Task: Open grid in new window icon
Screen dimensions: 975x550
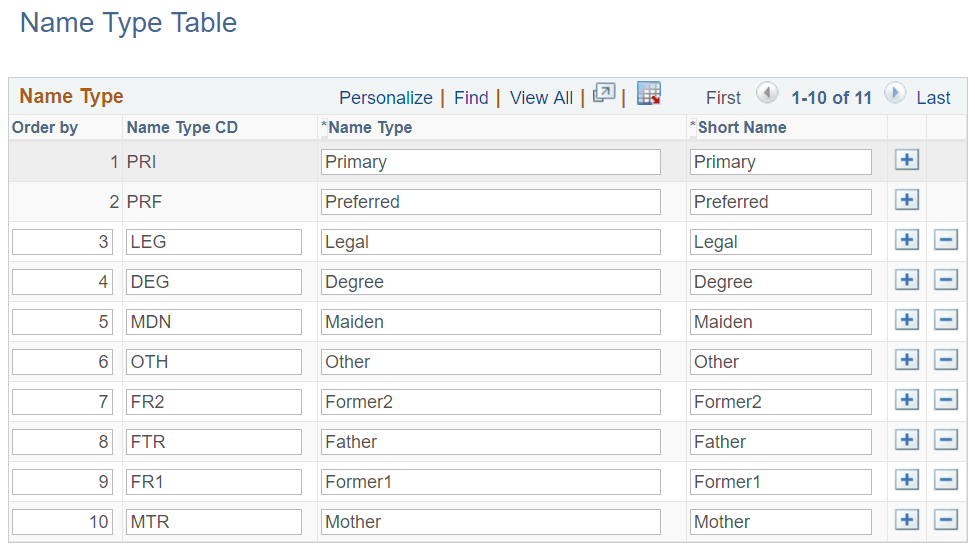Action: [604, 94]
